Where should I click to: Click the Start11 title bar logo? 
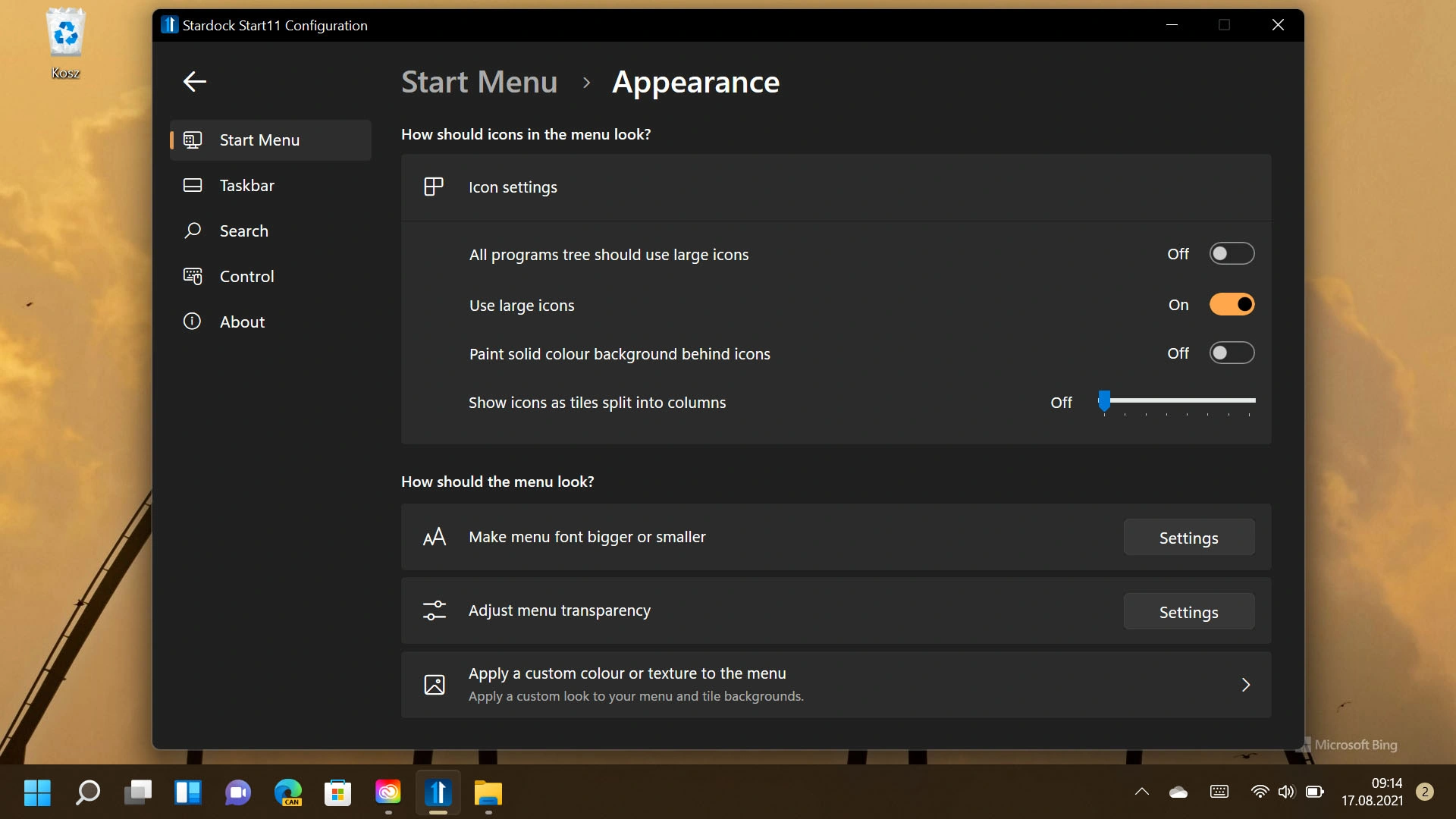pos(169,25)
